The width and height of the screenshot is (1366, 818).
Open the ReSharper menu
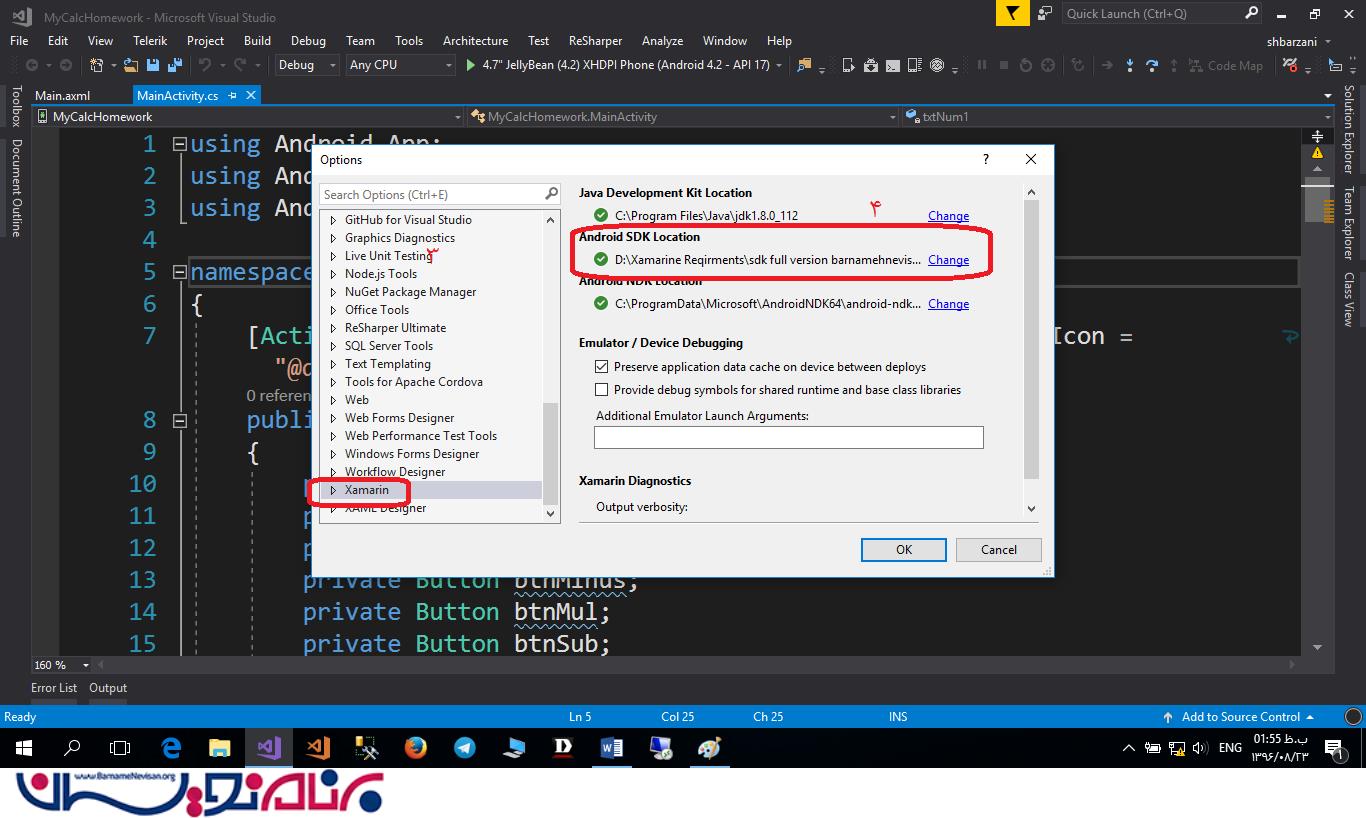595,41
